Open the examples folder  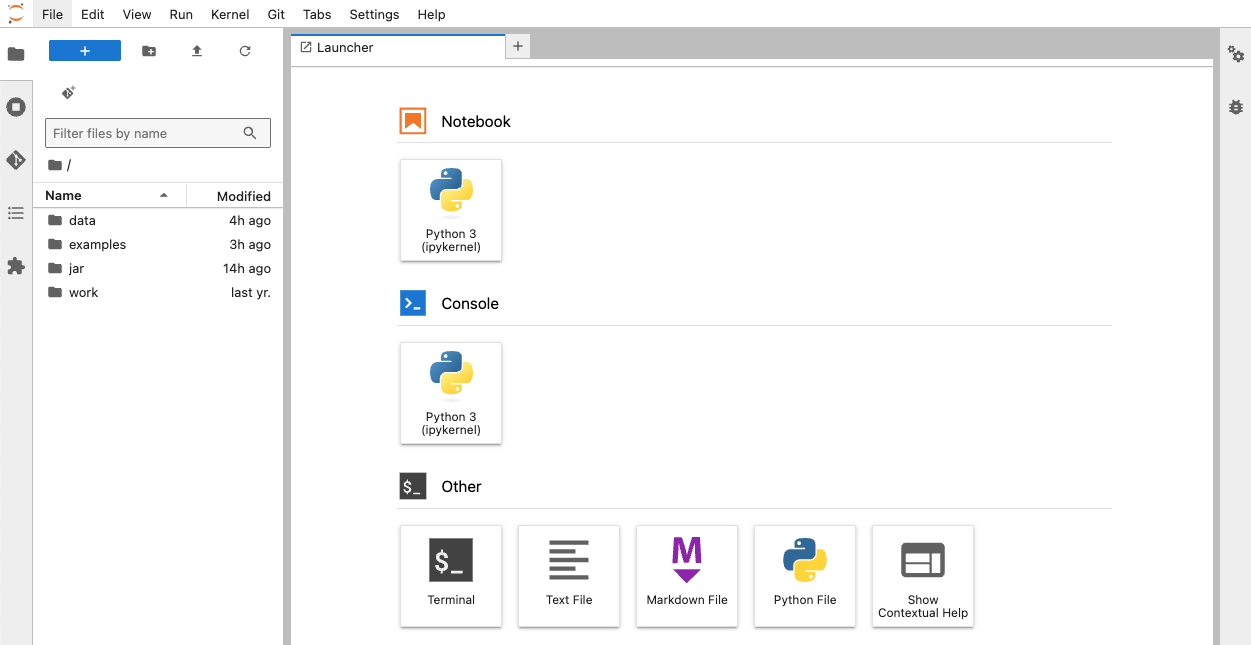[97, 244]
